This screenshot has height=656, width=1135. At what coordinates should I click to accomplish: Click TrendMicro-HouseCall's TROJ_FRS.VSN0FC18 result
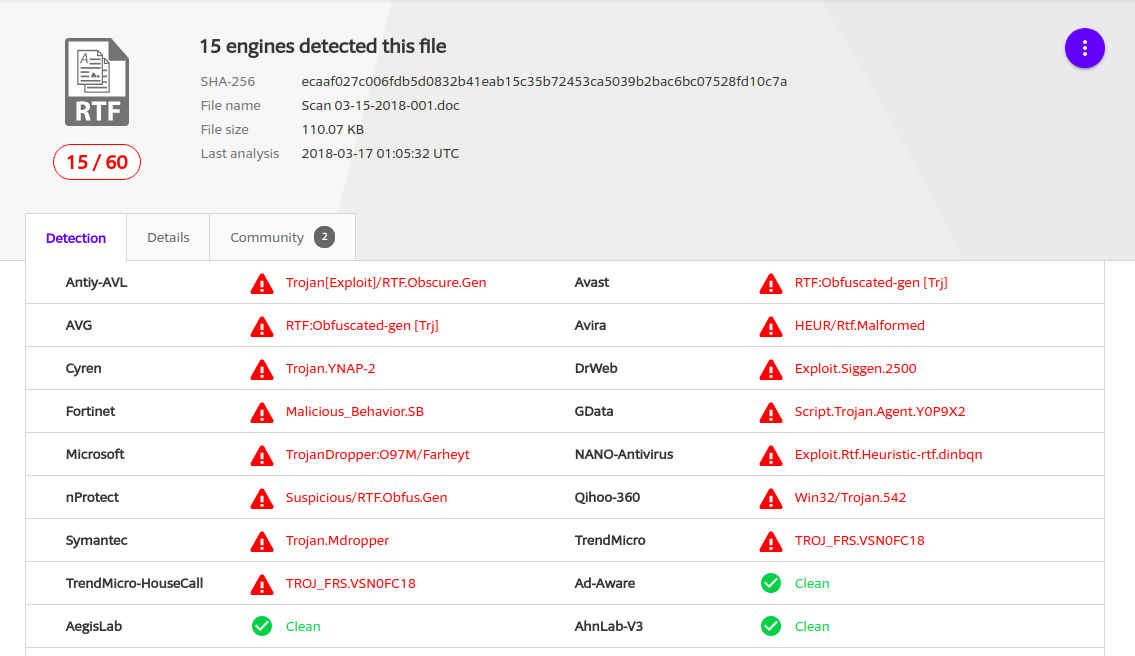click(350, 583)
